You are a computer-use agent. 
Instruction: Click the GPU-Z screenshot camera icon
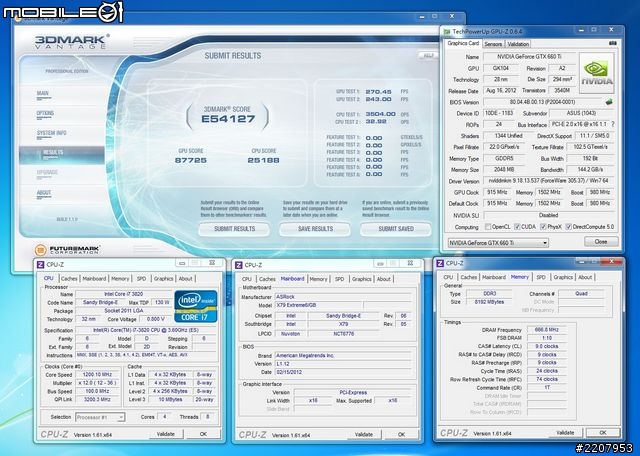[612, 43]
